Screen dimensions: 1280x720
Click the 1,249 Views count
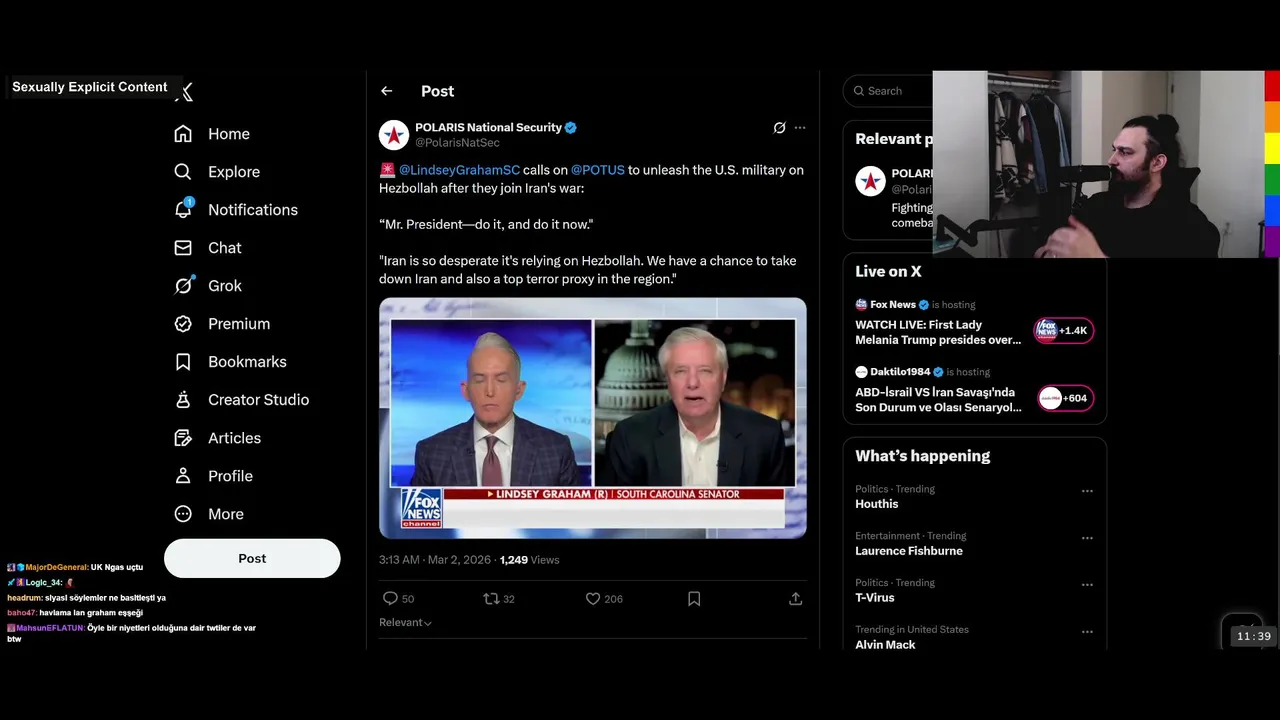[529, 560]
